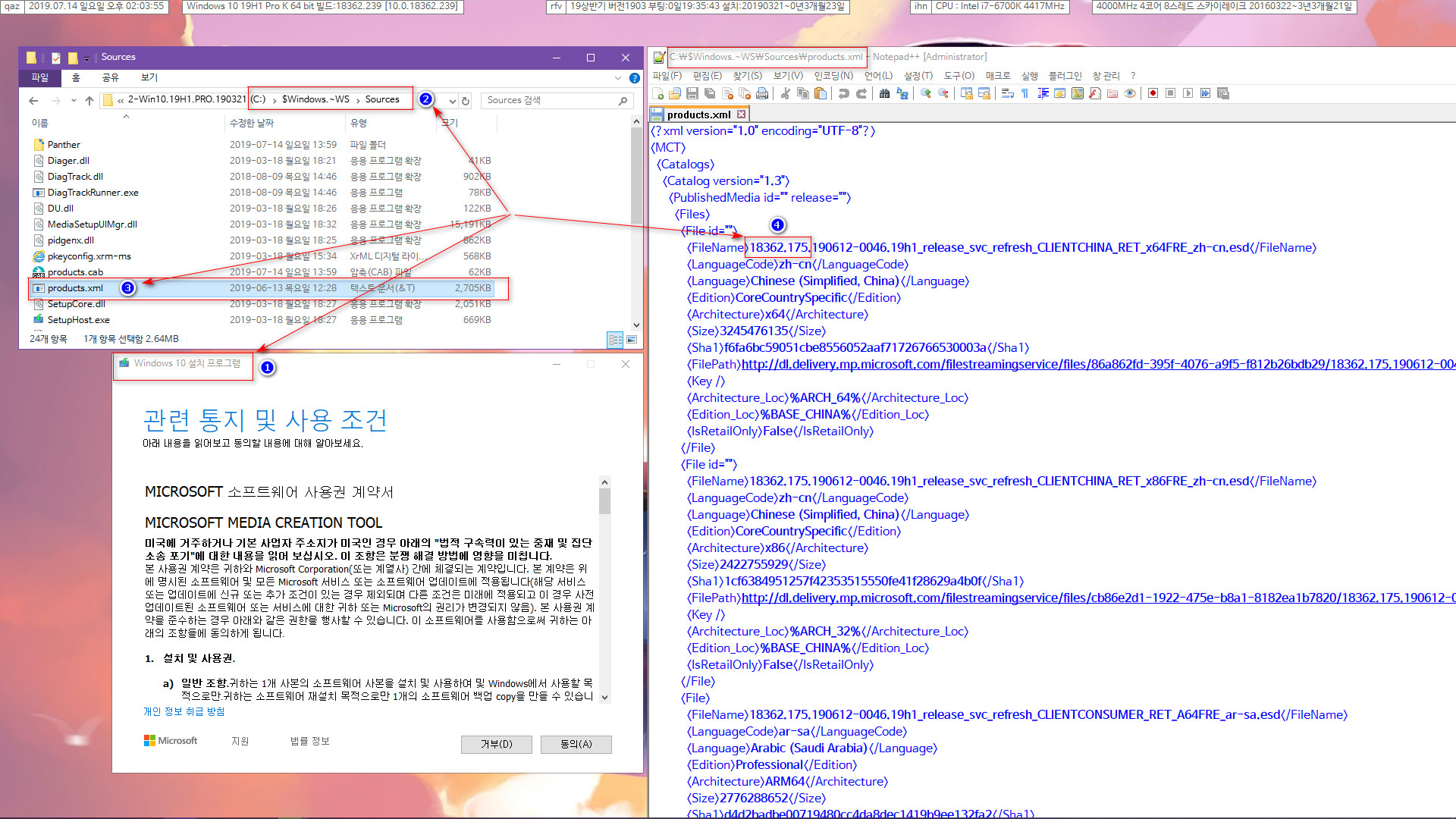Click 동의(A) accept button in setup
The height and width of the screenshot is (819, 1456).
(x=576, y=744)
